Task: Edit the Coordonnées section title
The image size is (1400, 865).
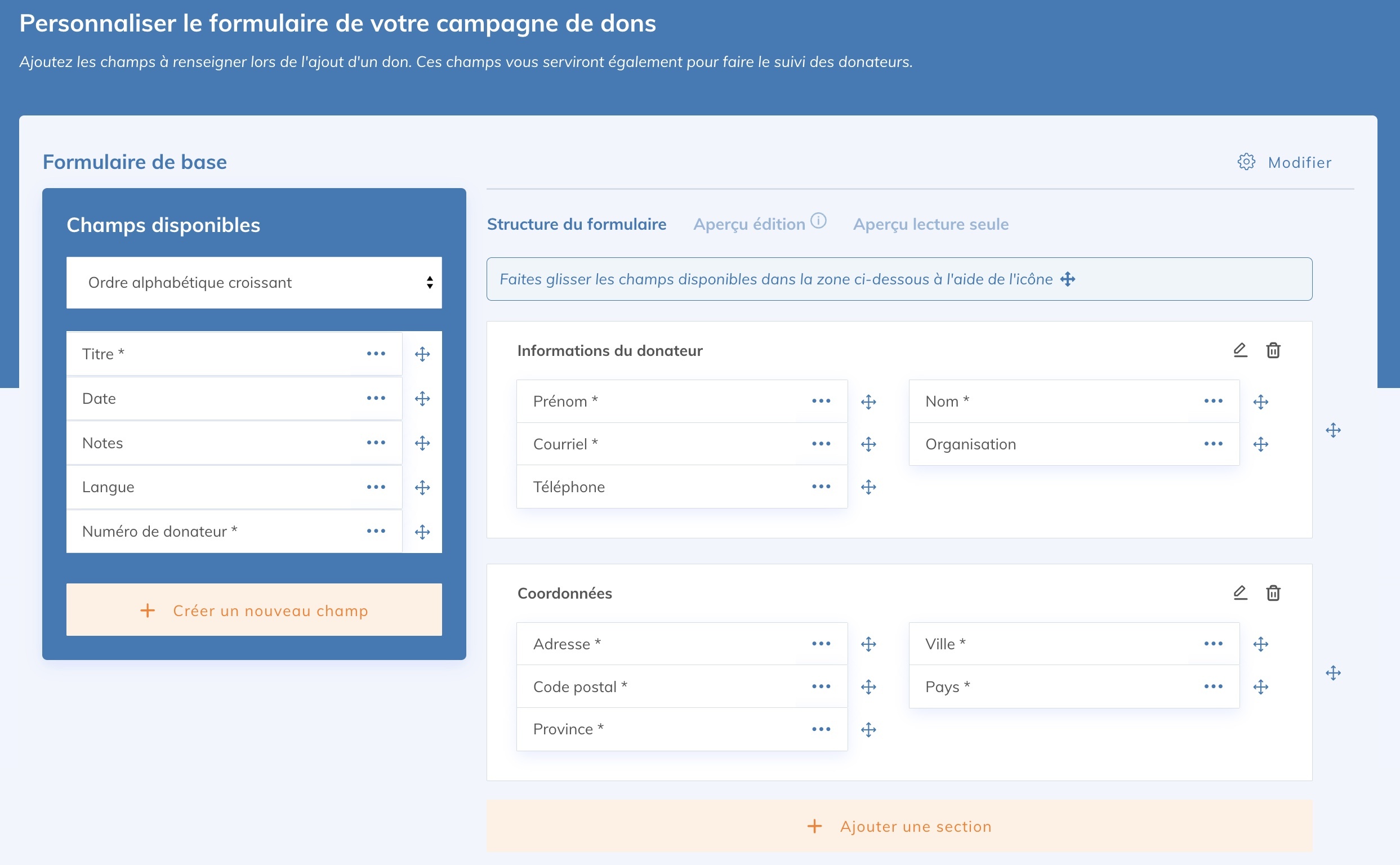Action: pyautogui.click(x=1240, y=593)
